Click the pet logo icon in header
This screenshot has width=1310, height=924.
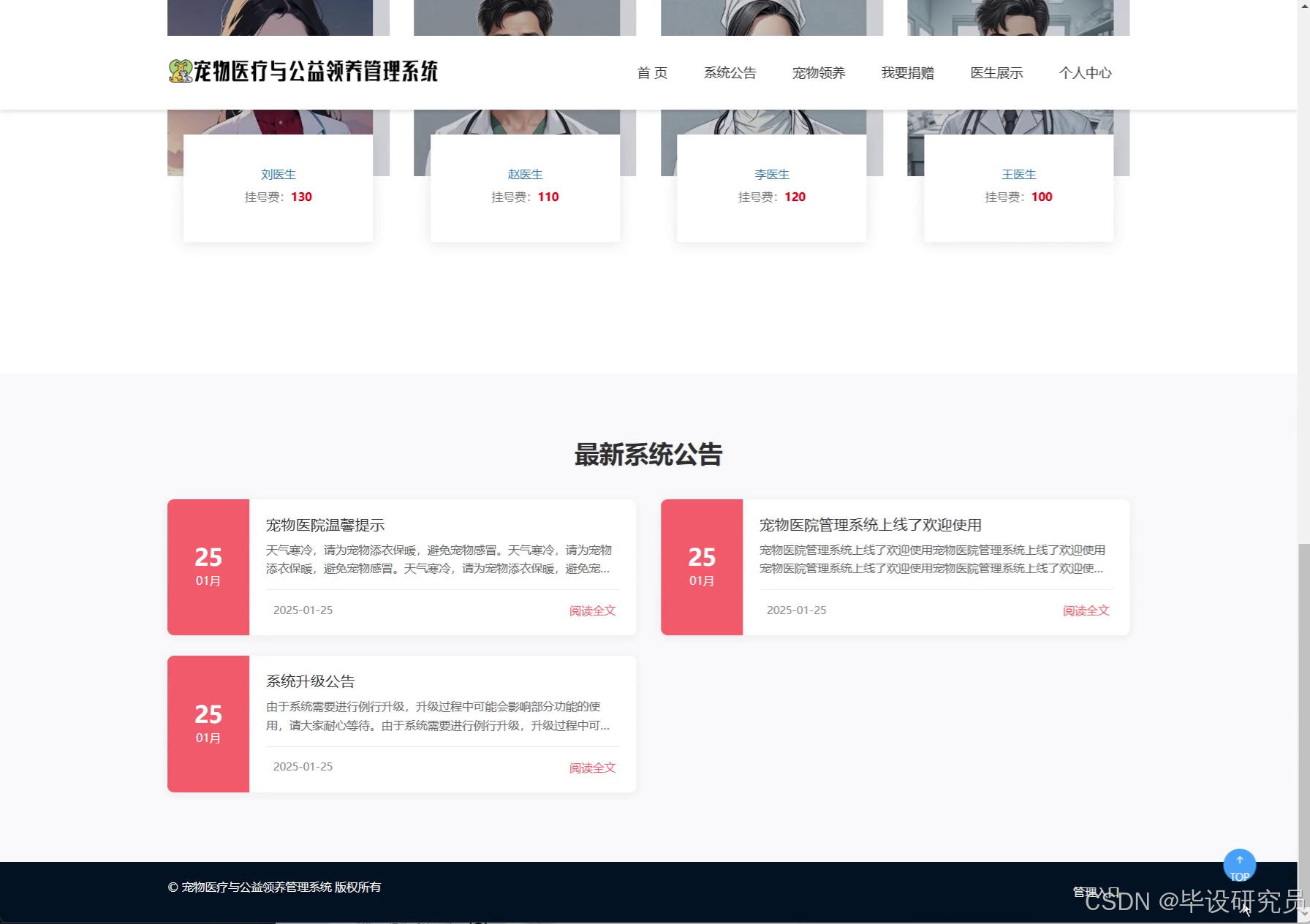pyautogui.click(x=180, y=71)
